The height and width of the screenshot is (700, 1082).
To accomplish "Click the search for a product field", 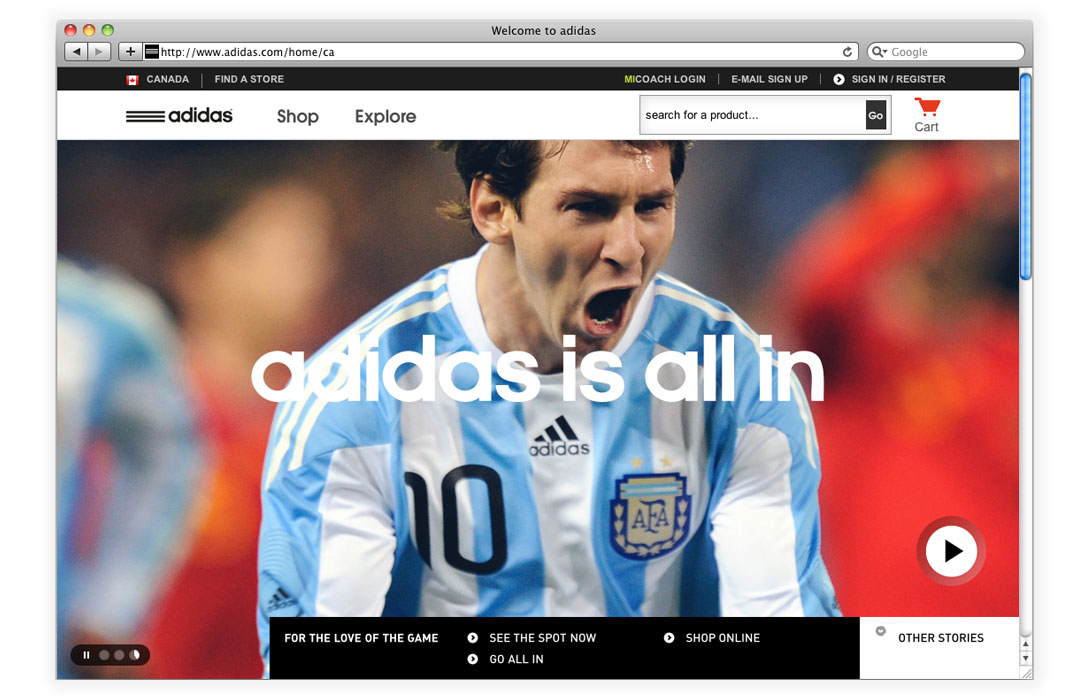I will [x=752, y=115].
